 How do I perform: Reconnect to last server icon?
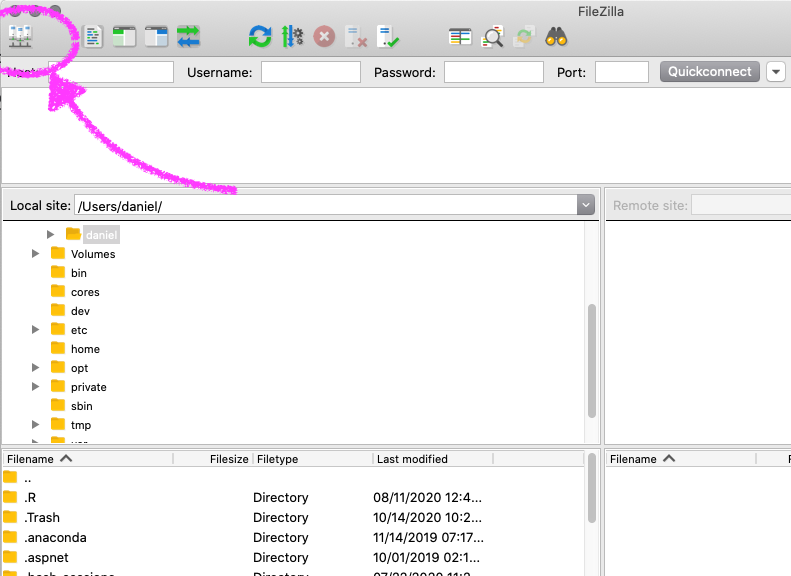click(388, 37)
